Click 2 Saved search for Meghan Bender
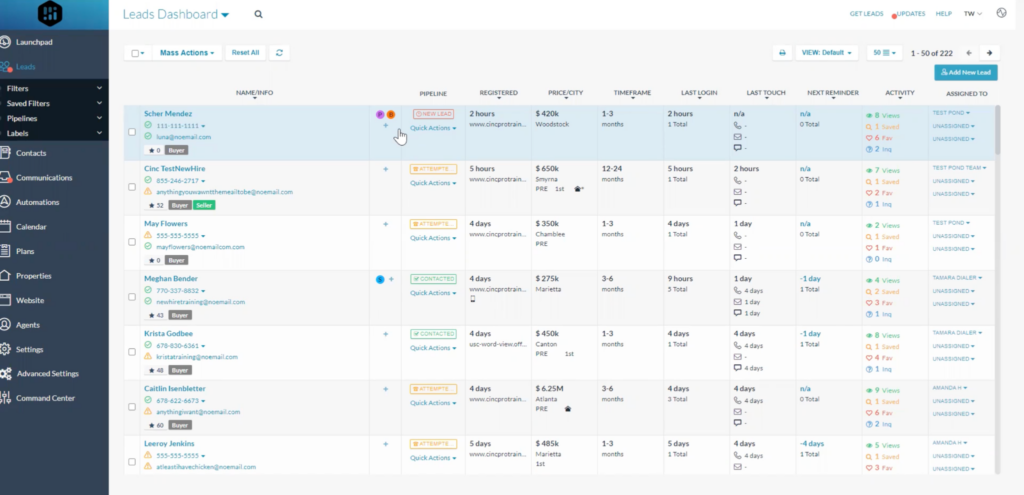 (882, 292)
